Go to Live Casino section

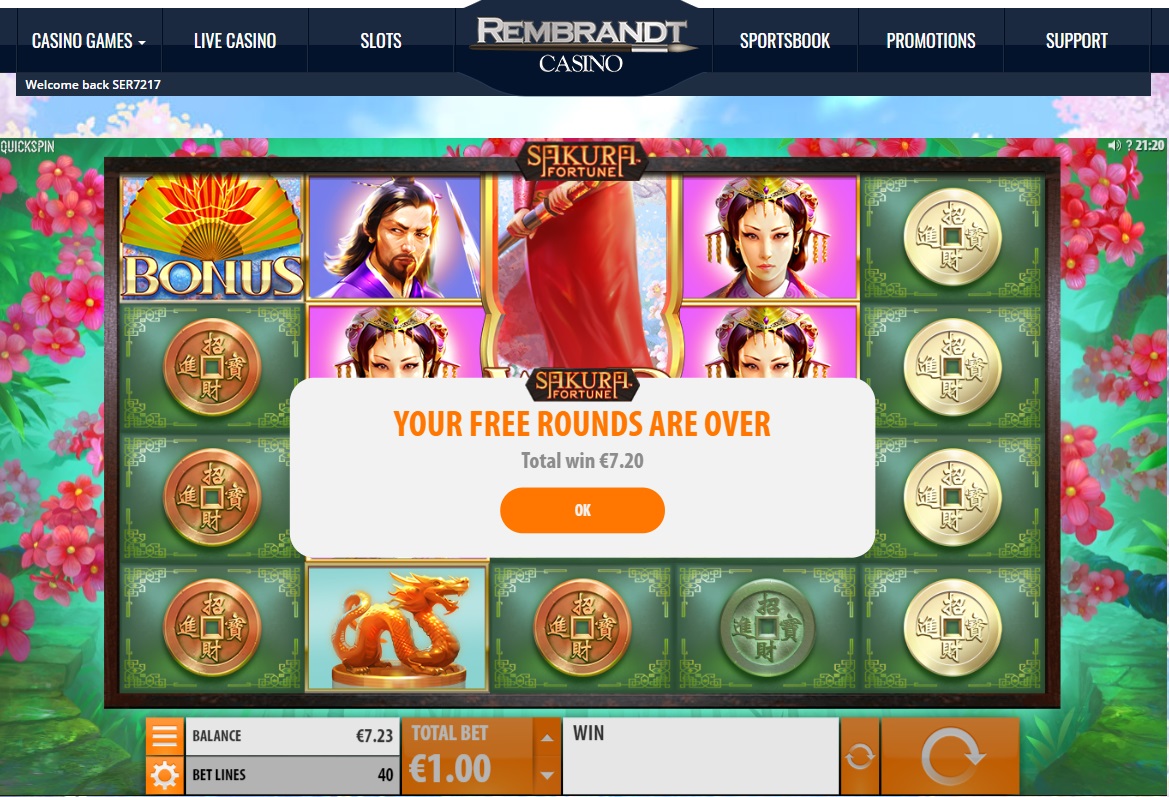(235, 41)
